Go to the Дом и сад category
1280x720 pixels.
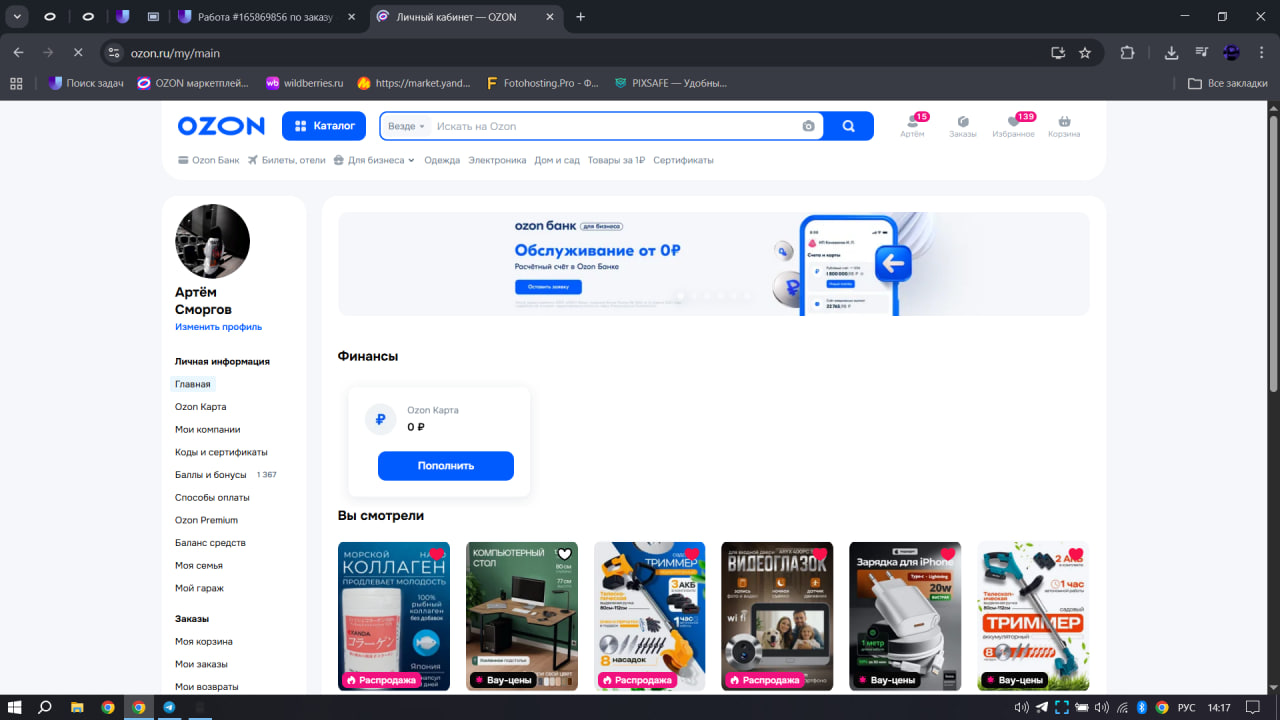tap(557, 160)
